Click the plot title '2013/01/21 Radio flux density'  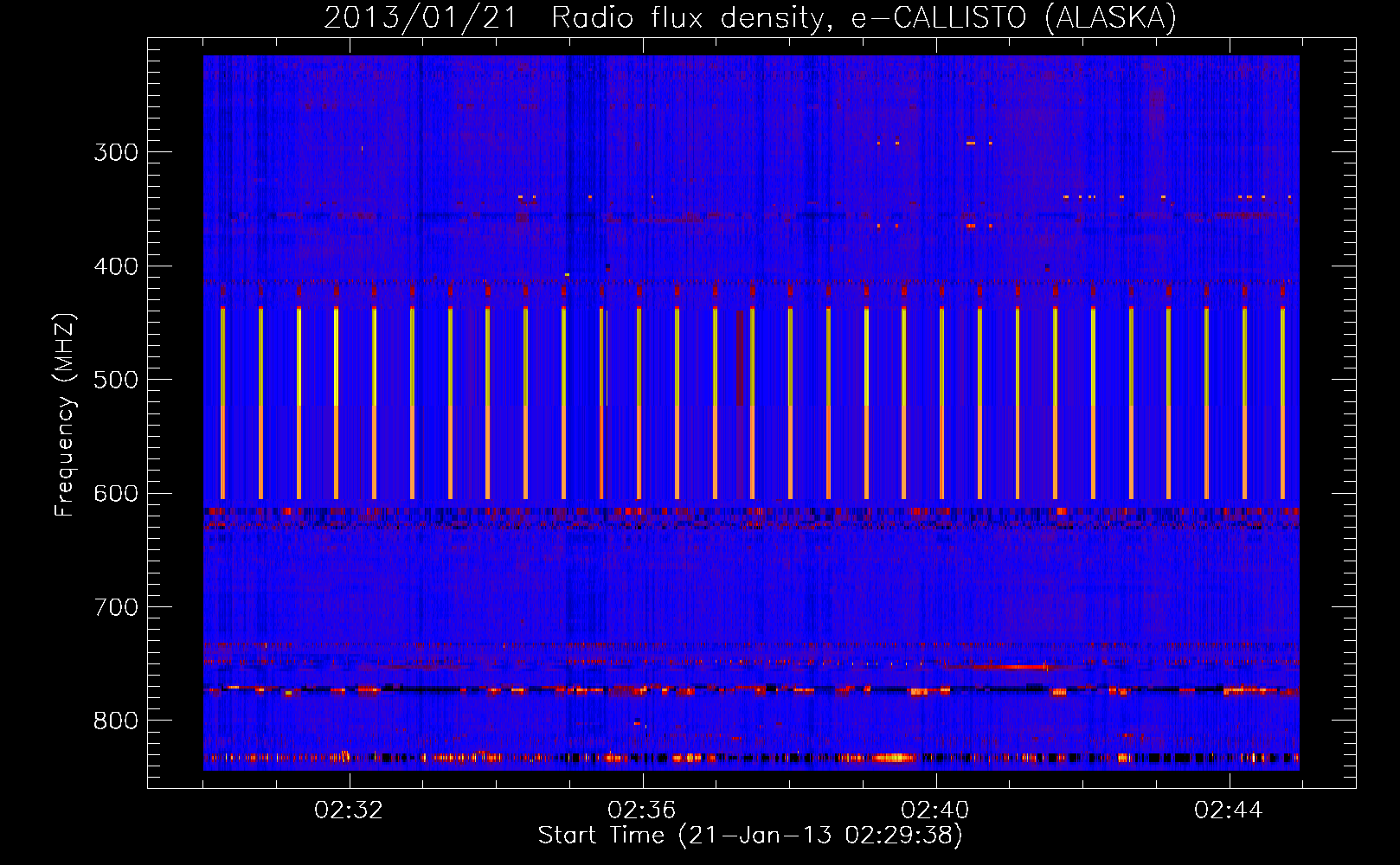(578, 17)
